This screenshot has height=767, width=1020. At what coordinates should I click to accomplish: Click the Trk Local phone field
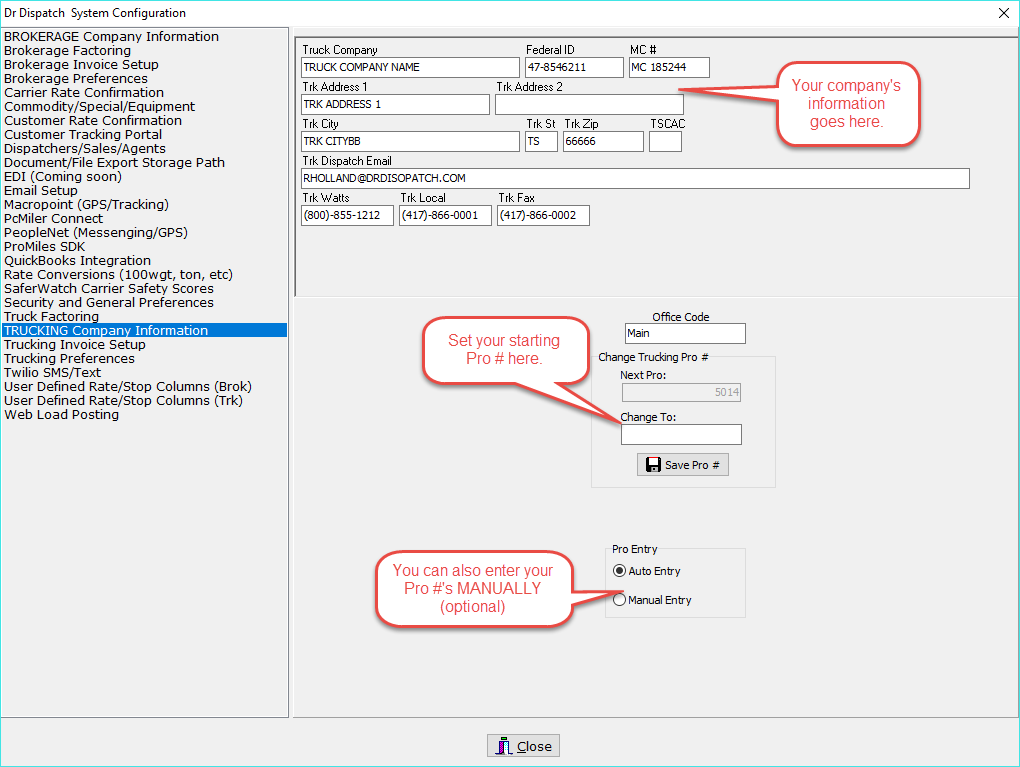[x=445, y=215]
